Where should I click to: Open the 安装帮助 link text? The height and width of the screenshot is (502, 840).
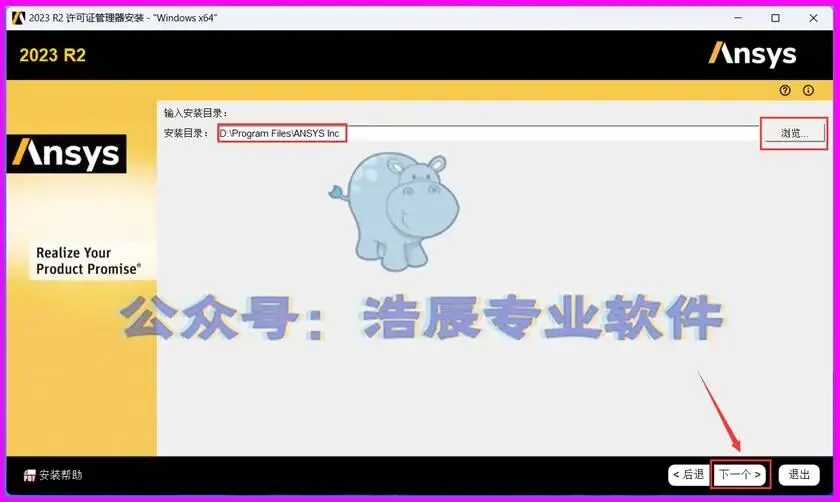pos(61,475)
